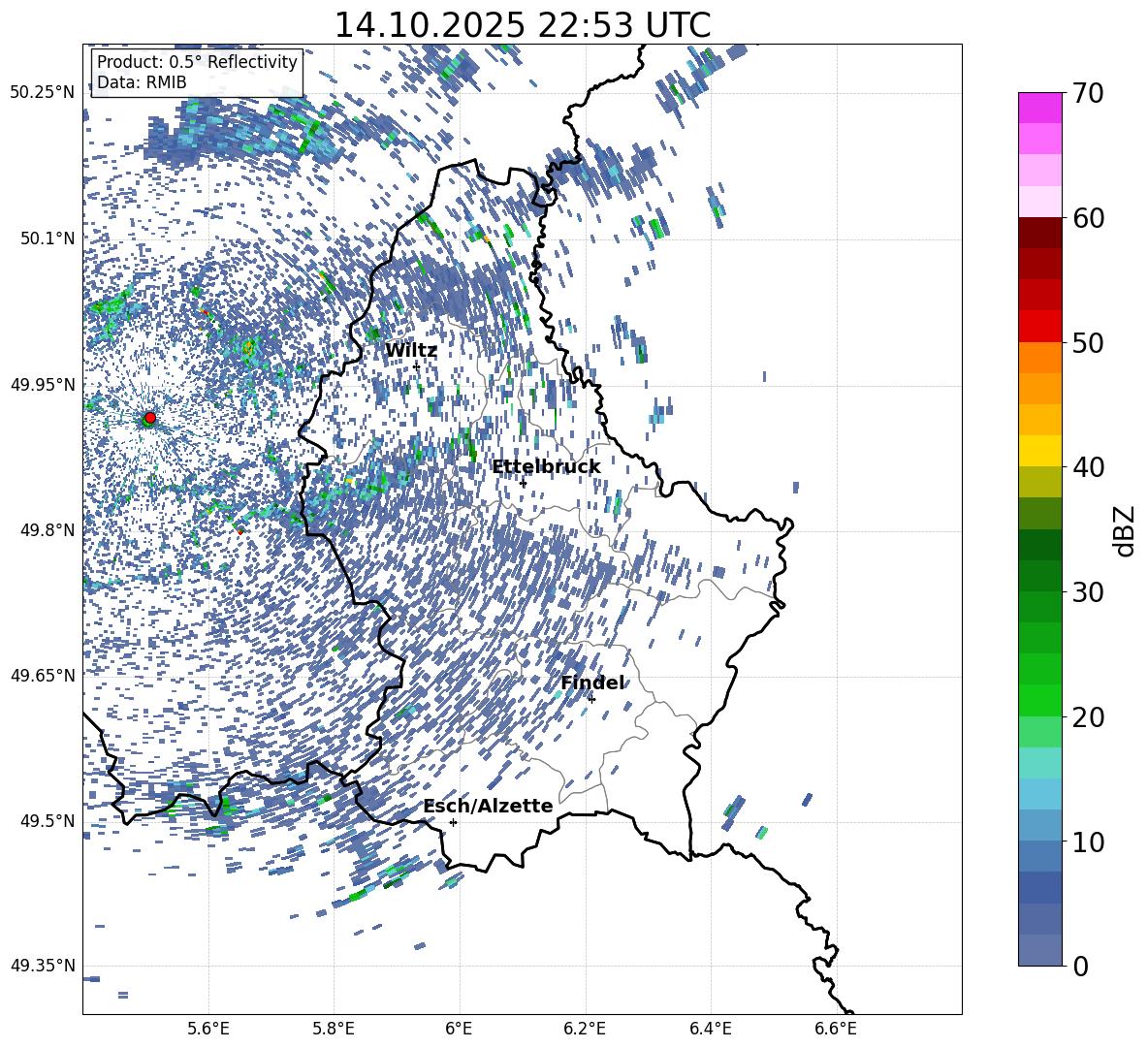This screenshot has width=1148, height=1048.
Task: Click the 60 tick on colorbar
Action: (1088, 217)
